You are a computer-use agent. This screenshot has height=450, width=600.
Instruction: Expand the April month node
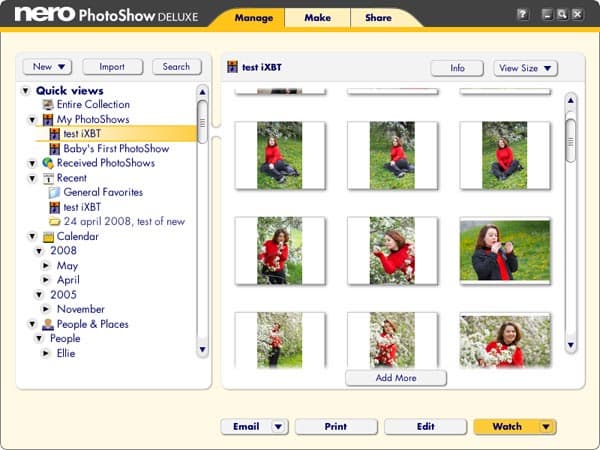pos(46,280)
